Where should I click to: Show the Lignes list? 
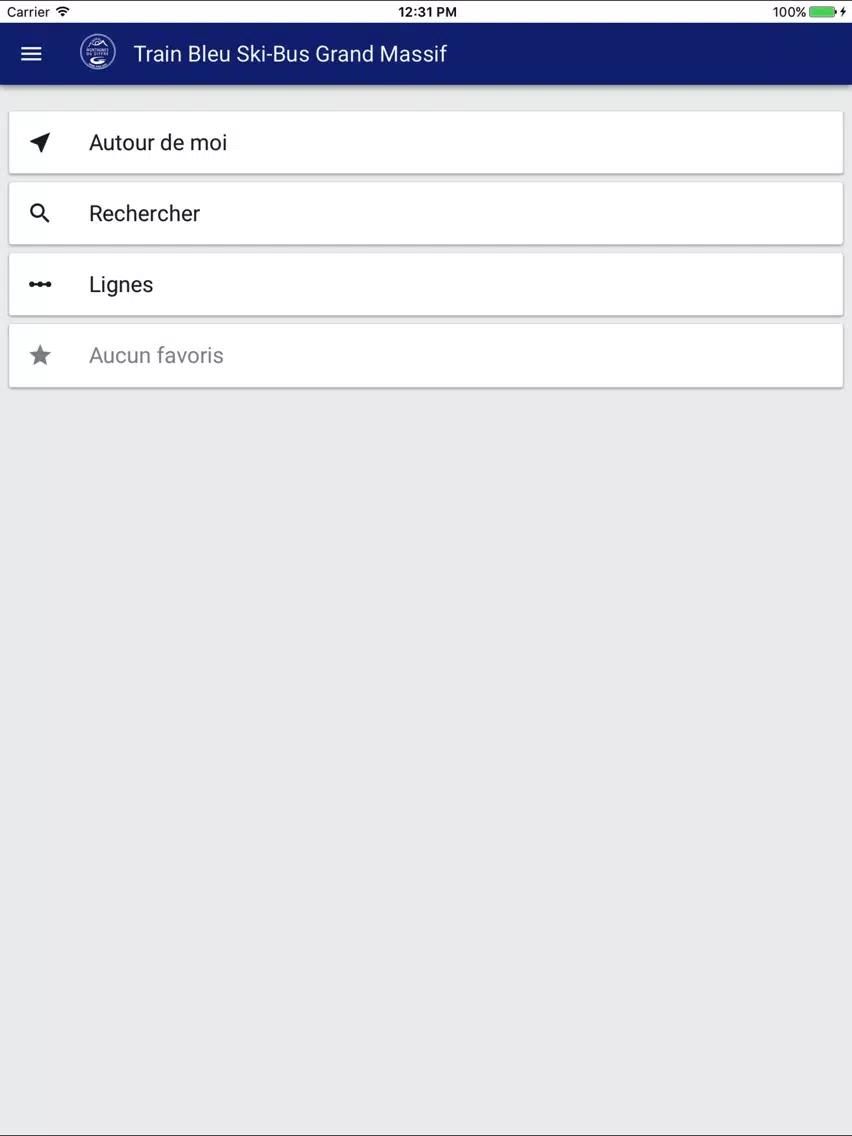pyautogui.click(x=426, y=284)
